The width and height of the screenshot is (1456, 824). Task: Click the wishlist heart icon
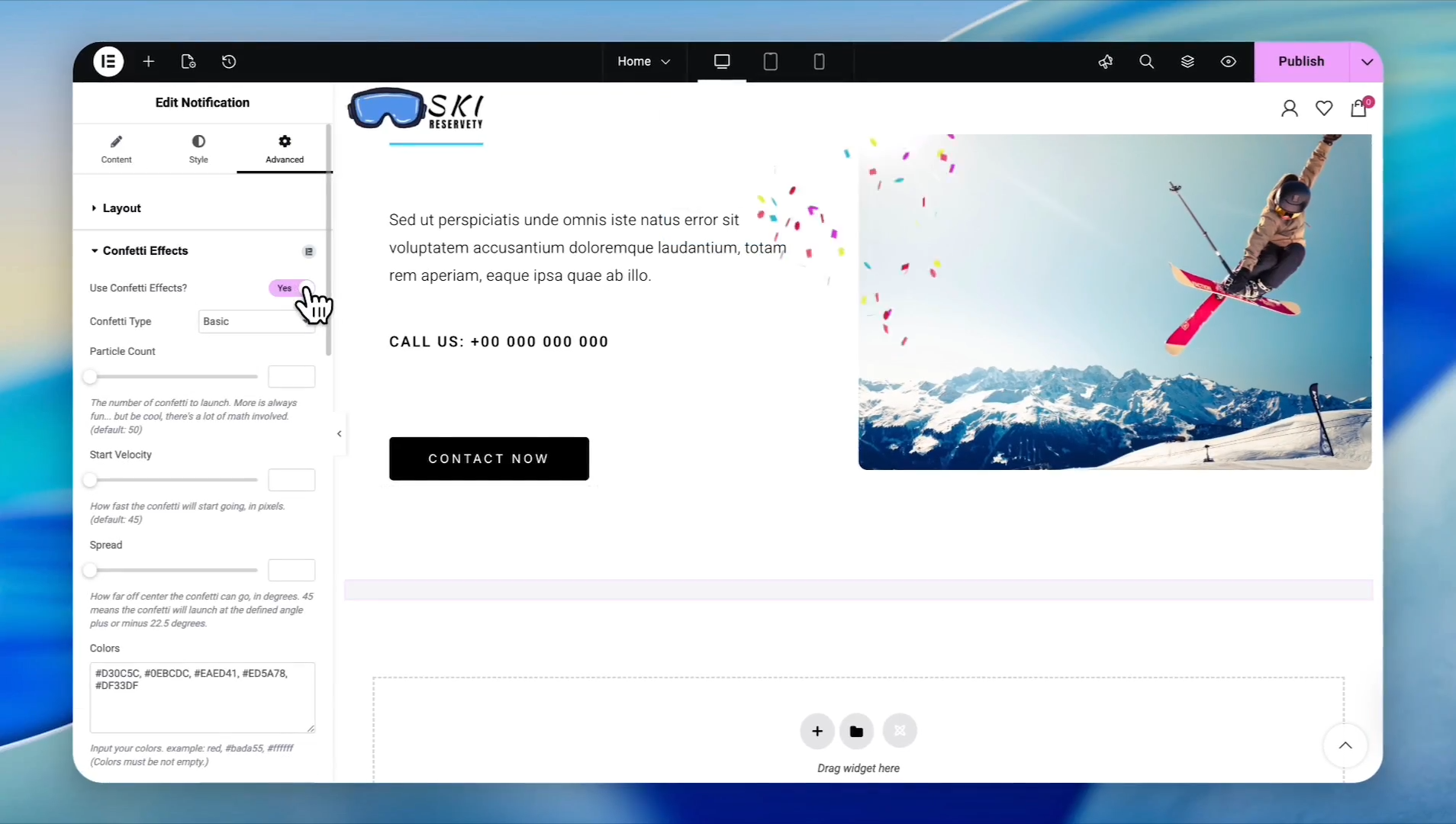point(1324,108)
